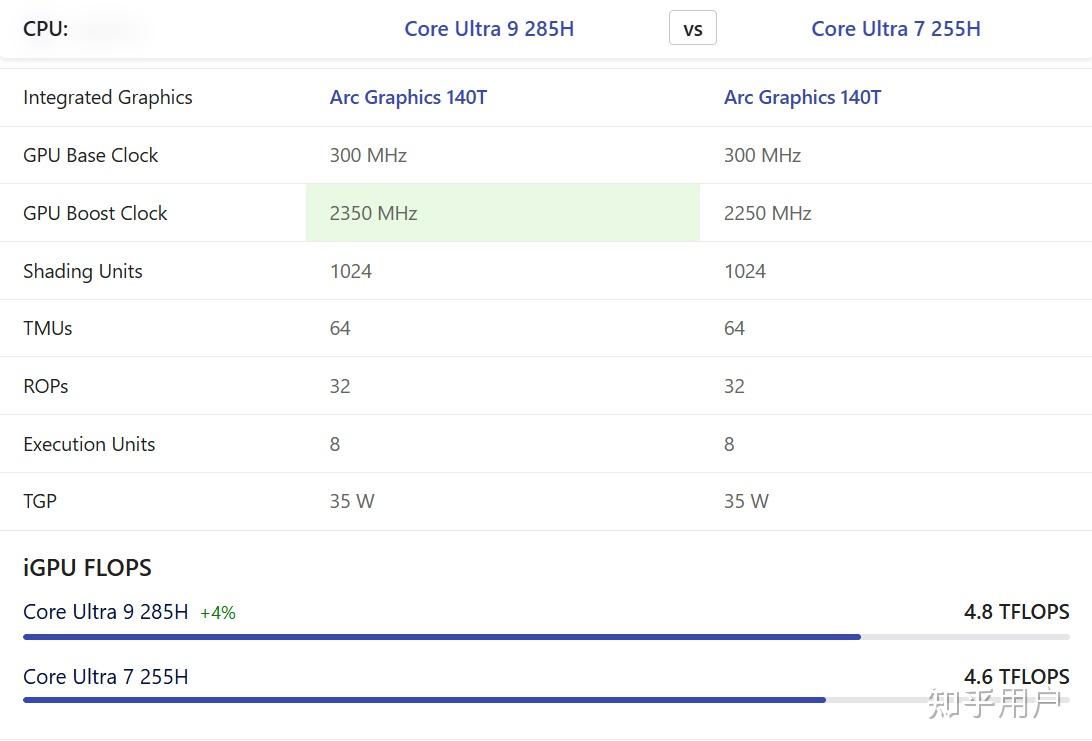
Task: Click the Shading Units row label
Action: (x=82, y=271)
